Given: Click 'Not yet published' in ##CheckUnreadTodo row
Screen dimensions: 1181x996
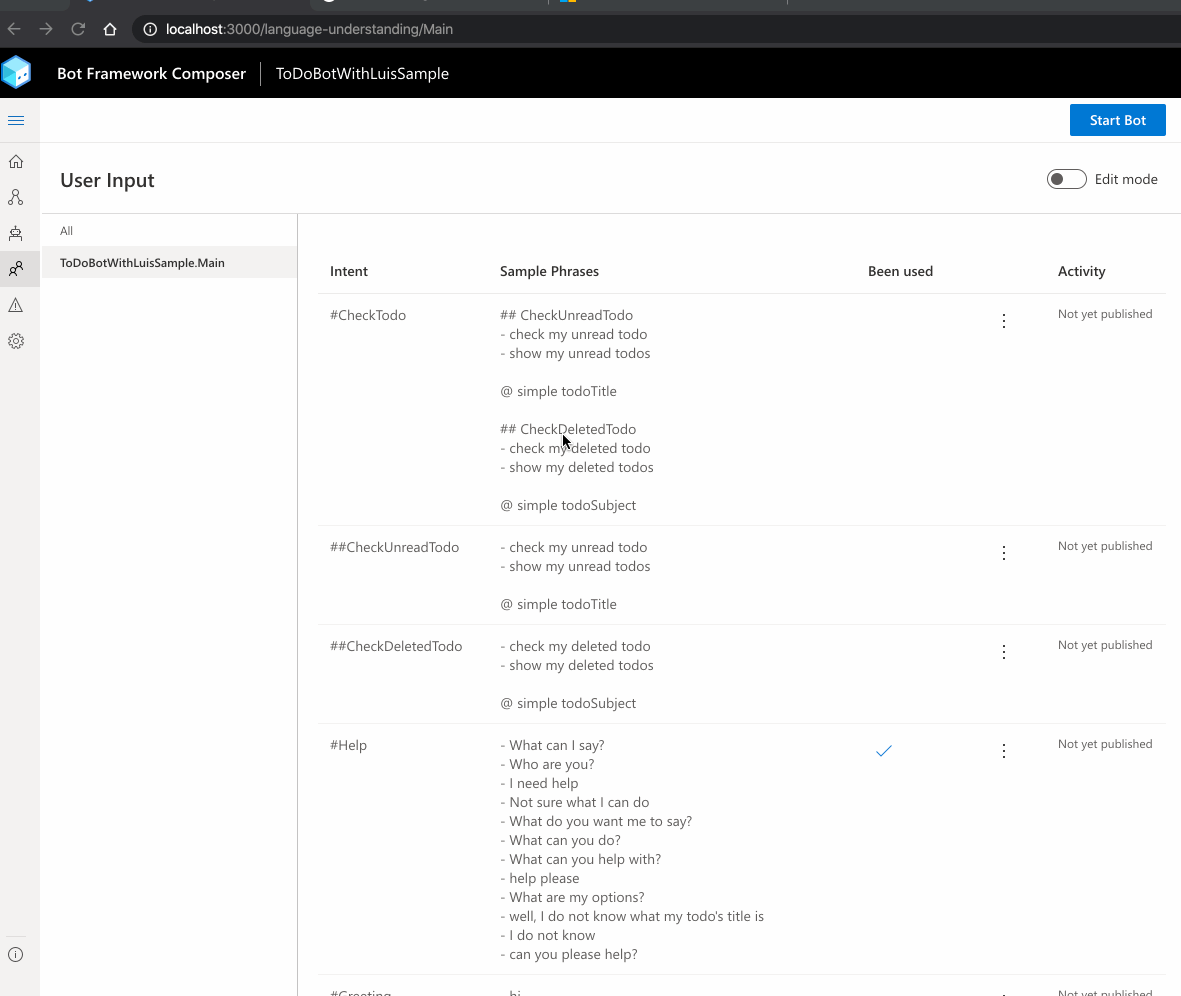Looking at the screenshot, I should 1105,546.
